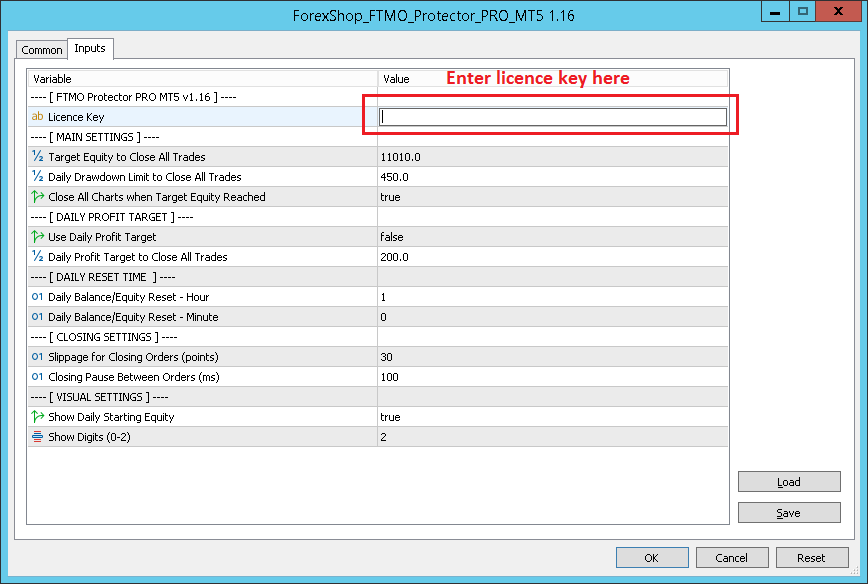Click the 01 icon of Closing Pause Between Orders
This screenshot has width=868, height=584.
(37, 376)
